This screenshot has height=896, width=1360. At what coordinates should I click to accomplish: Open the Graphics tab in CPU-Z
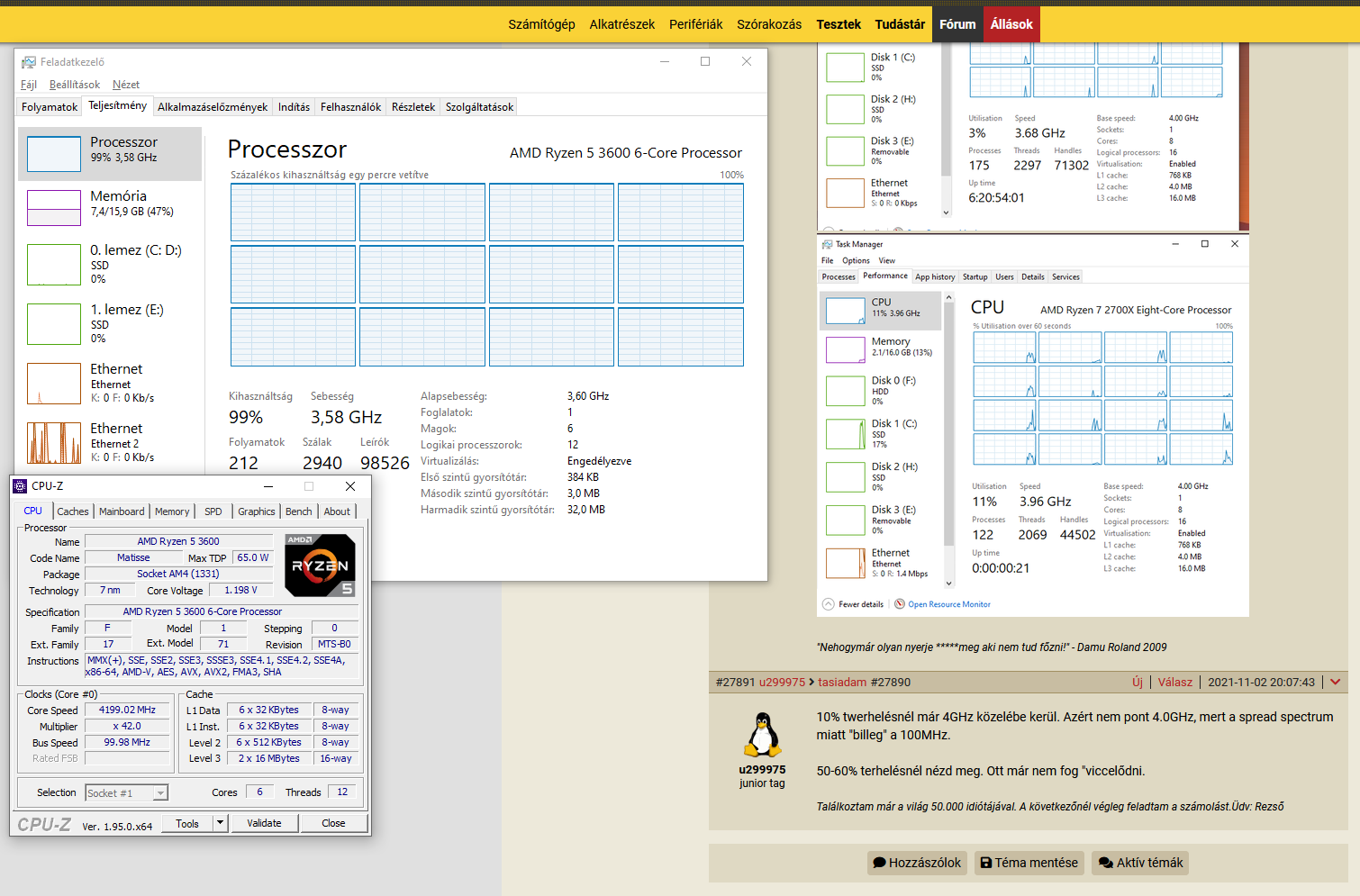point(257,511)
